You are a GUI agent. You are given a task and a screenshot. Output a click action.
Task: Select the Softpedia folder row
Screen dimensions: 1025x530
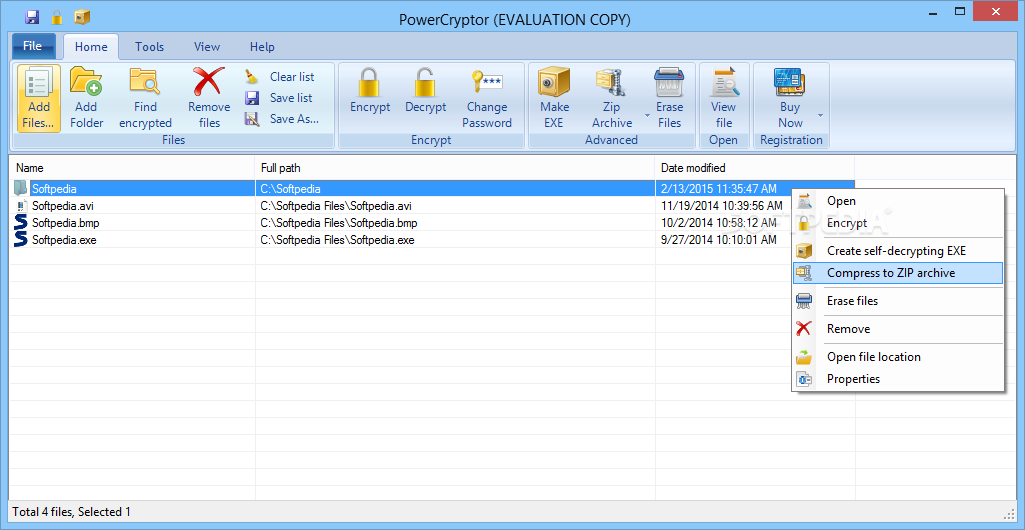click(x=433, y=189)
